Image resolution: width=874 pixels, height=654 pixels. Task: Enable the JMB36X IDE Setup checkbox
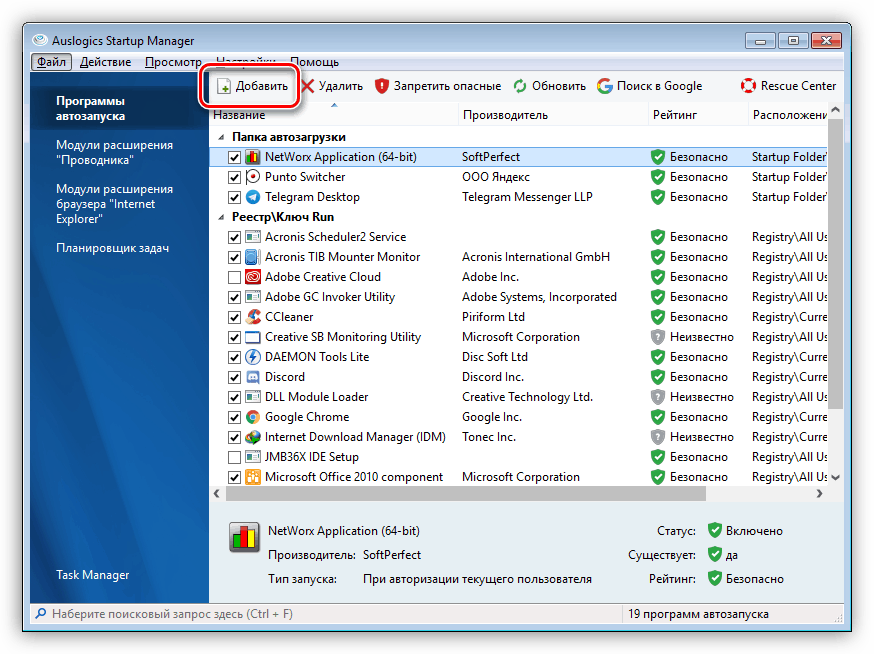234,458
